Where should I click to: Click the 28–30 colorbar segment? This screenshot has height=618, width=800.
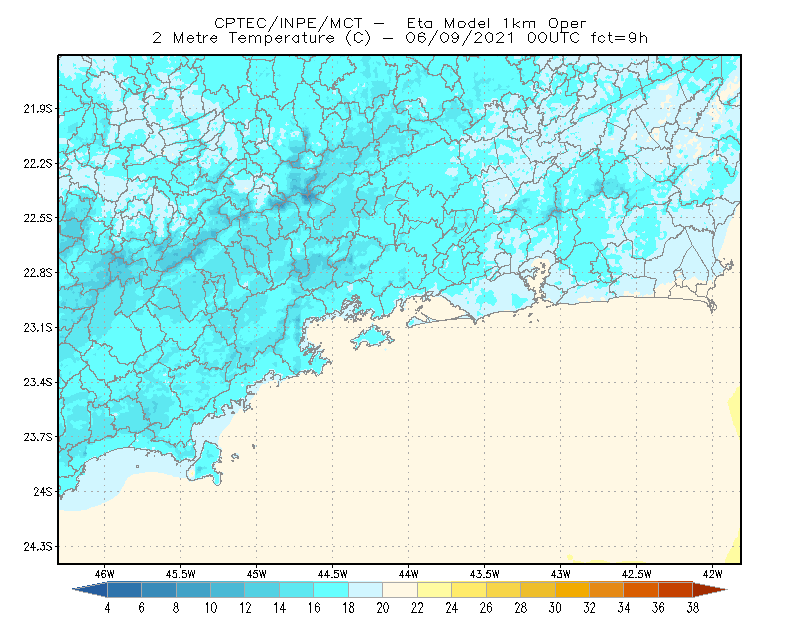pyautogui.click(x=538, y=589)
